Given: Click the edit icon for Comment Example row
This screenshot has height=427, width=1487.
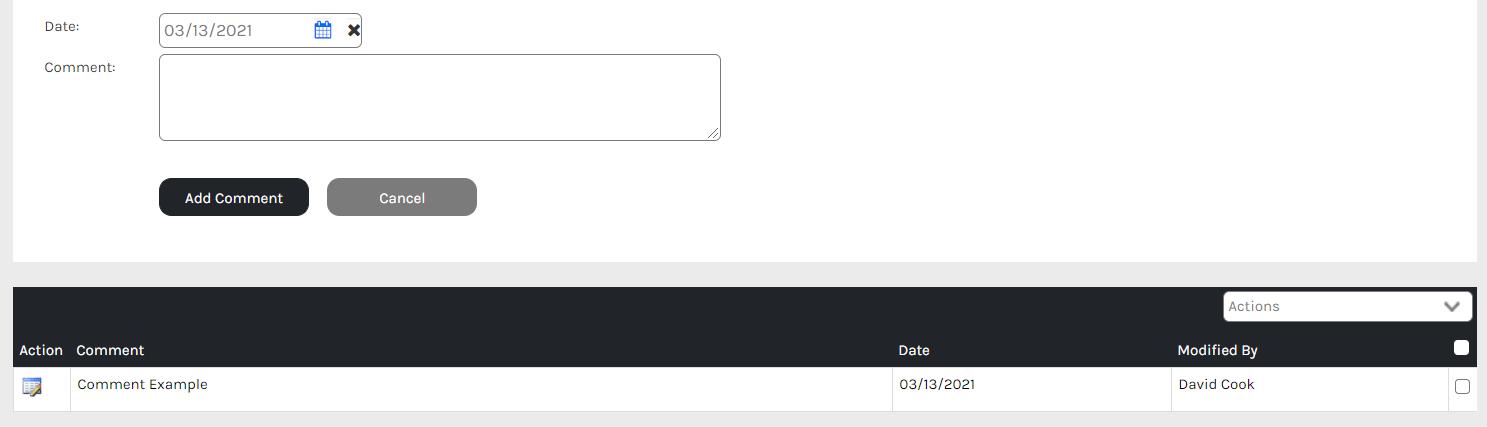Looking at the screenshot, I should [32, 387].
